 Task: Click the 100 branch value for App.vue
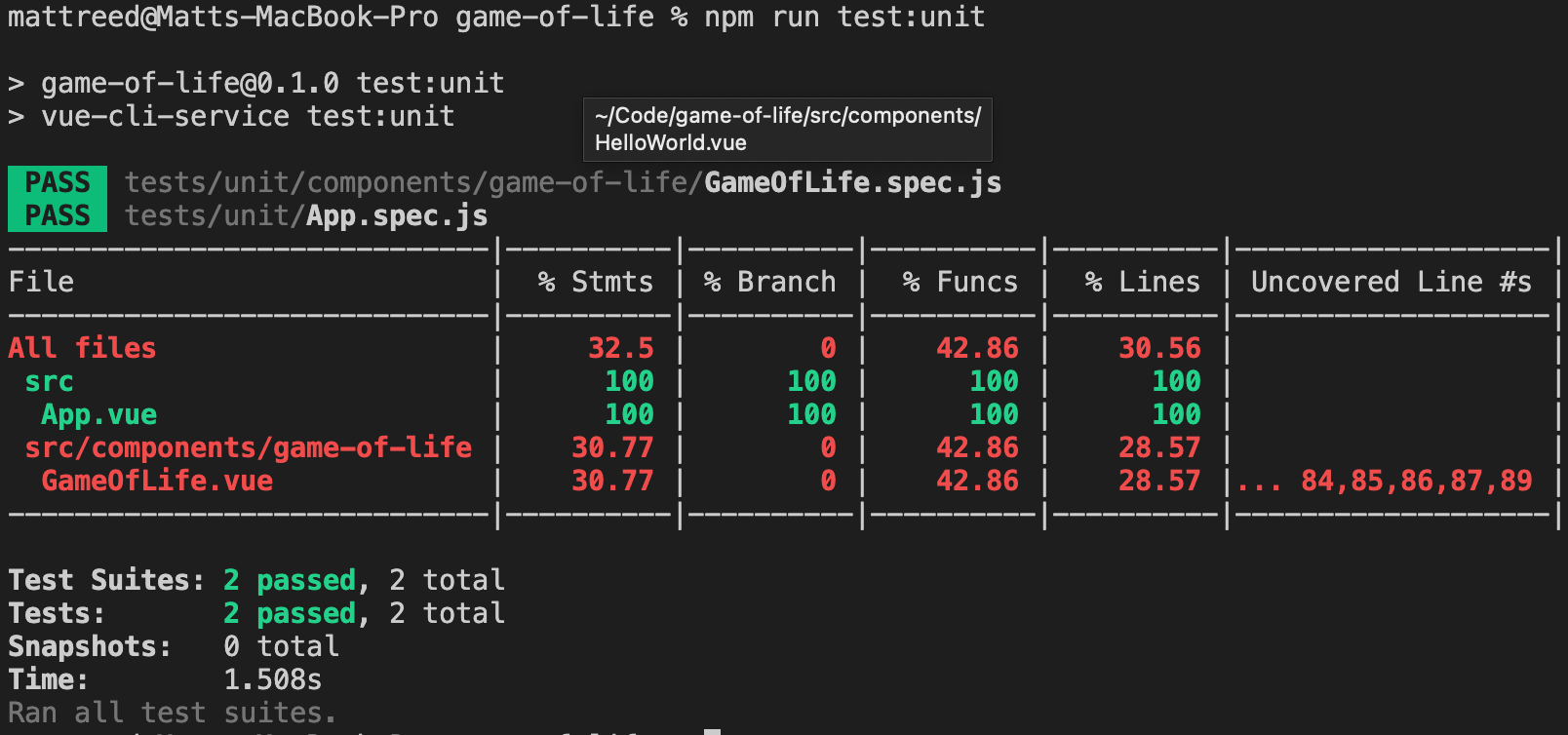pyautogui.click(x=811, y=414)
